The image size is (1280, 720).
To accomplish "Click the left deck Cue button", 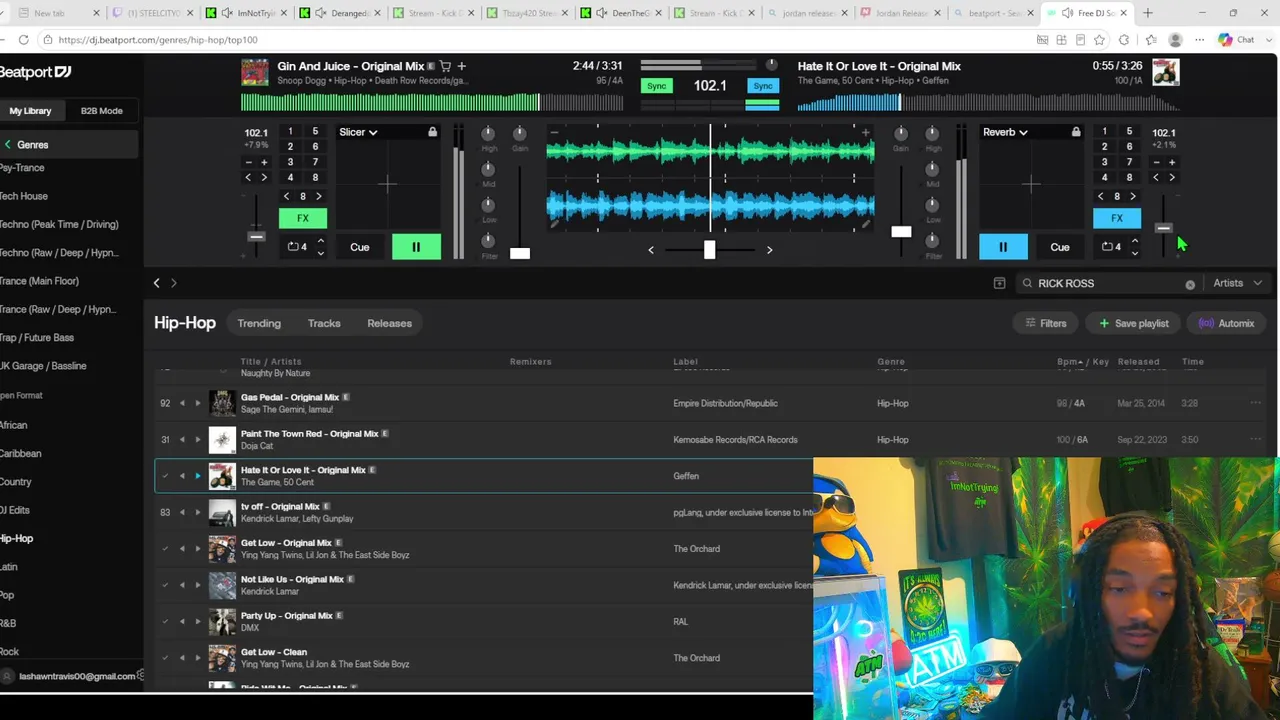I will point(360,247).
